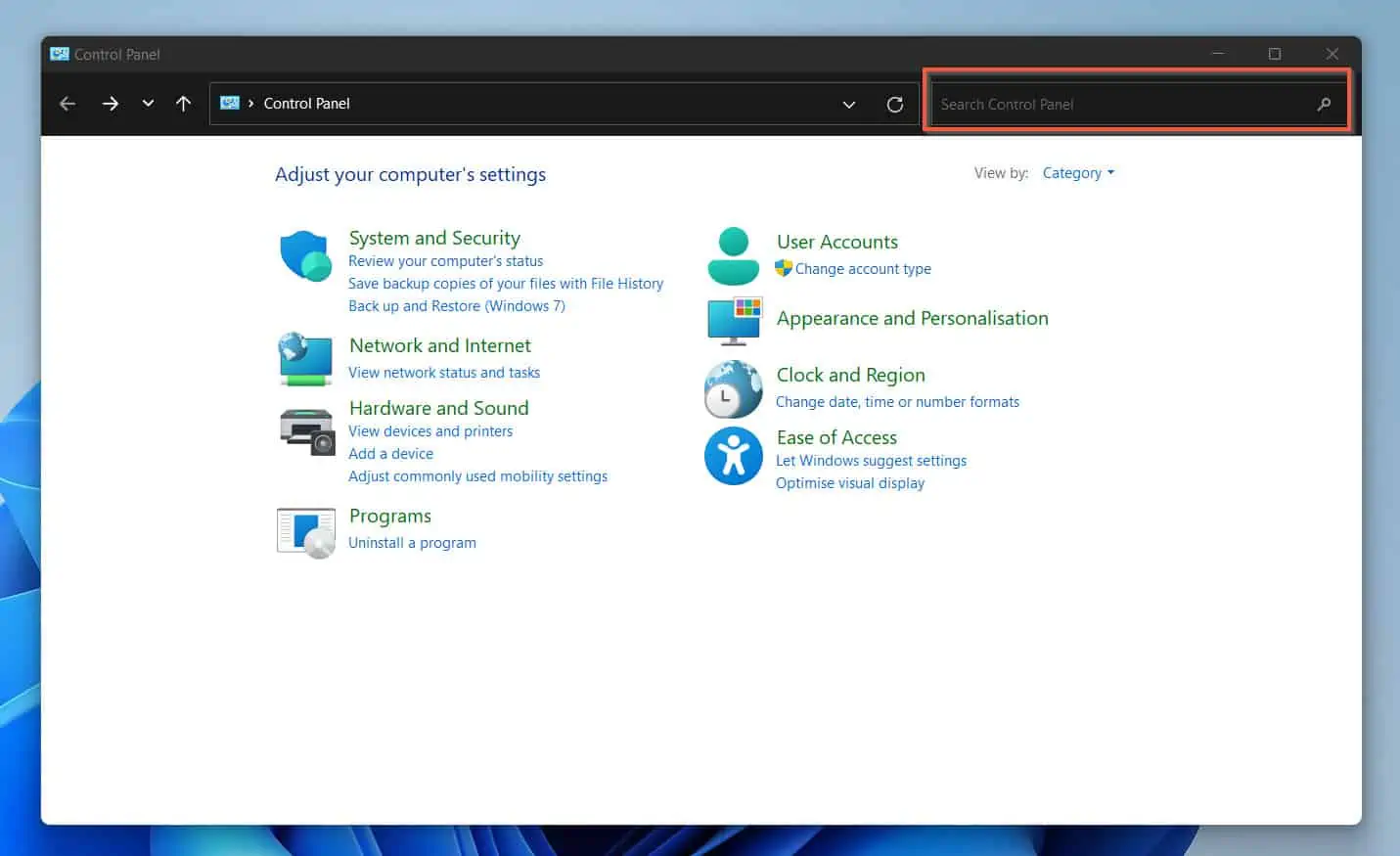Click the System and Security shield icon
Image resolution: width=1400 pixels, height=856 pixels.
[x=305, y=256]
